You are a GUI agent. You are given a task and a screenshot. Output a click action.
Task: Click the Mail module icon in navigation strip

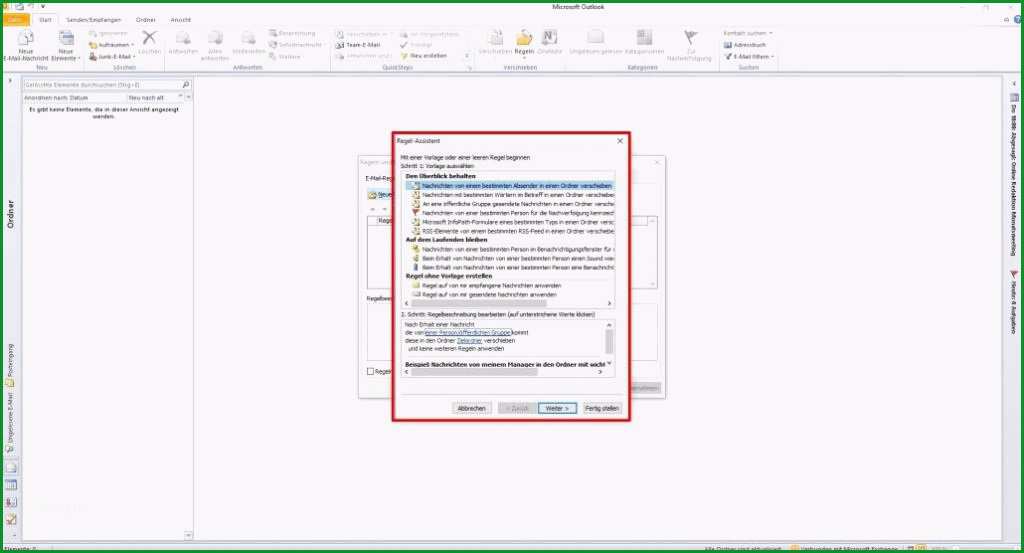point(11,468)
